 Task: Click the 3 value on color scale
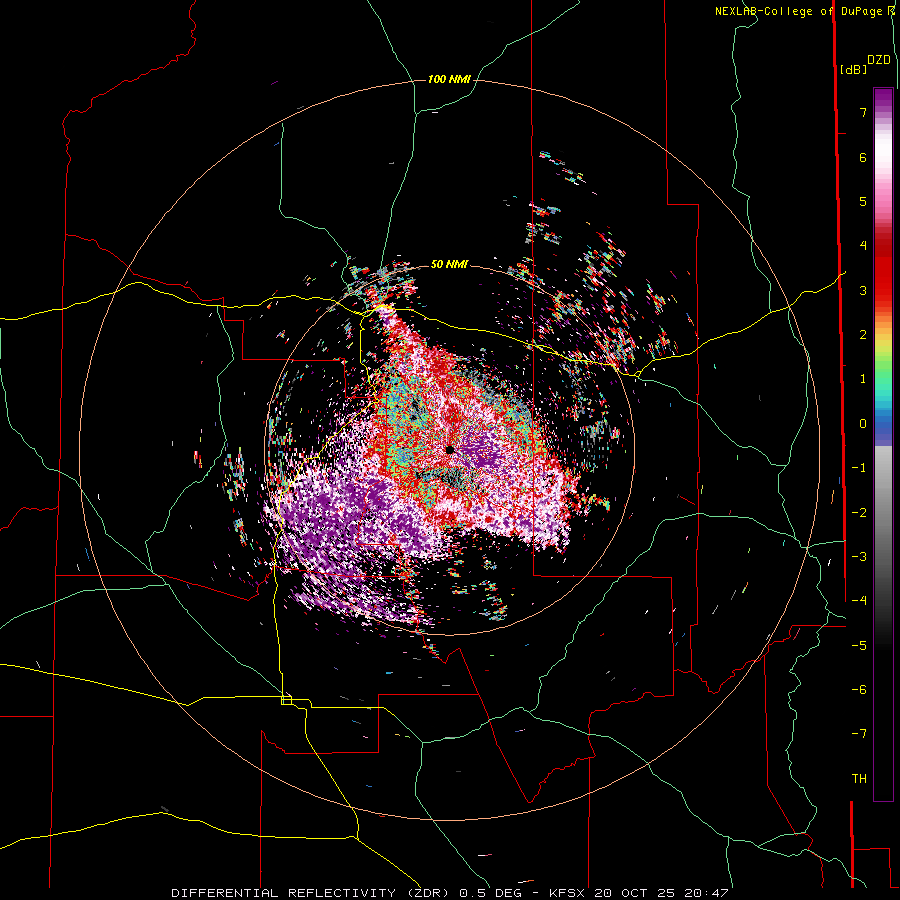(863, 290)
